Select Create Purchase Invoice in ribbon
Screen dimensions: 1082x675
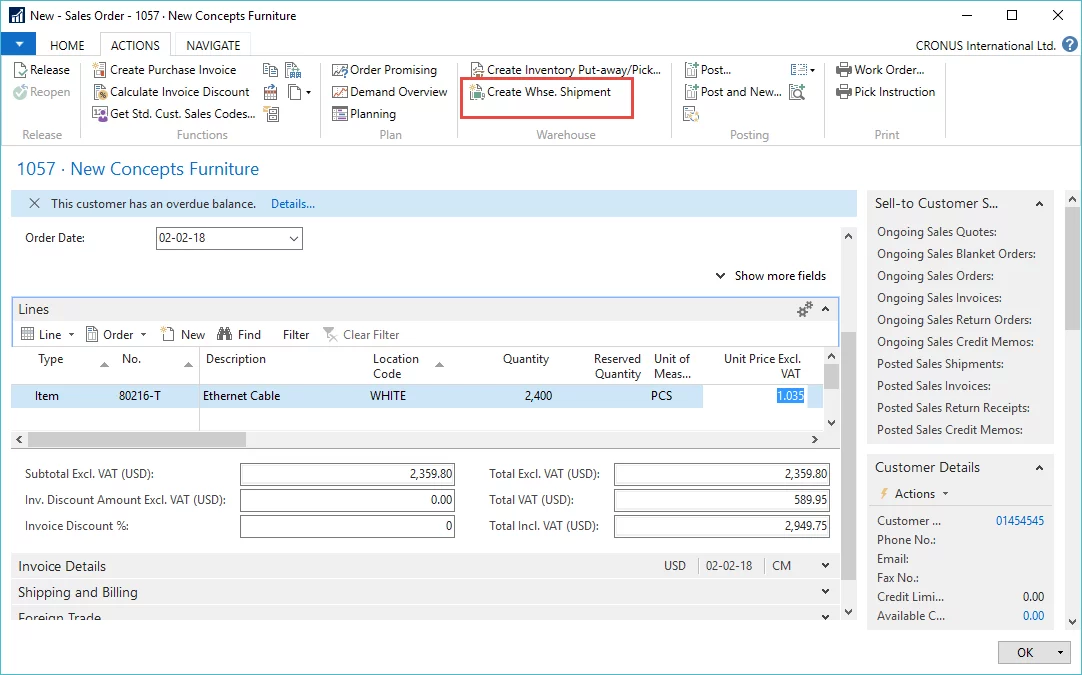pyautogui.click(x=172, y=70)
